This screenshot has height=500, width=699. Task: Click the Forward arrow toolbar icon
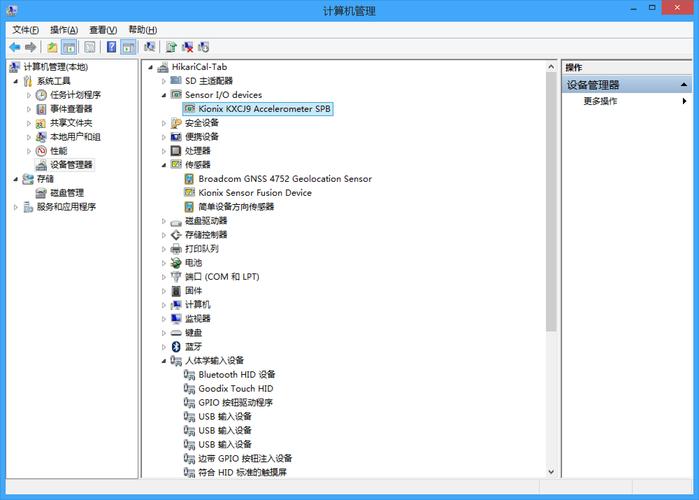(x=30, y=47)
